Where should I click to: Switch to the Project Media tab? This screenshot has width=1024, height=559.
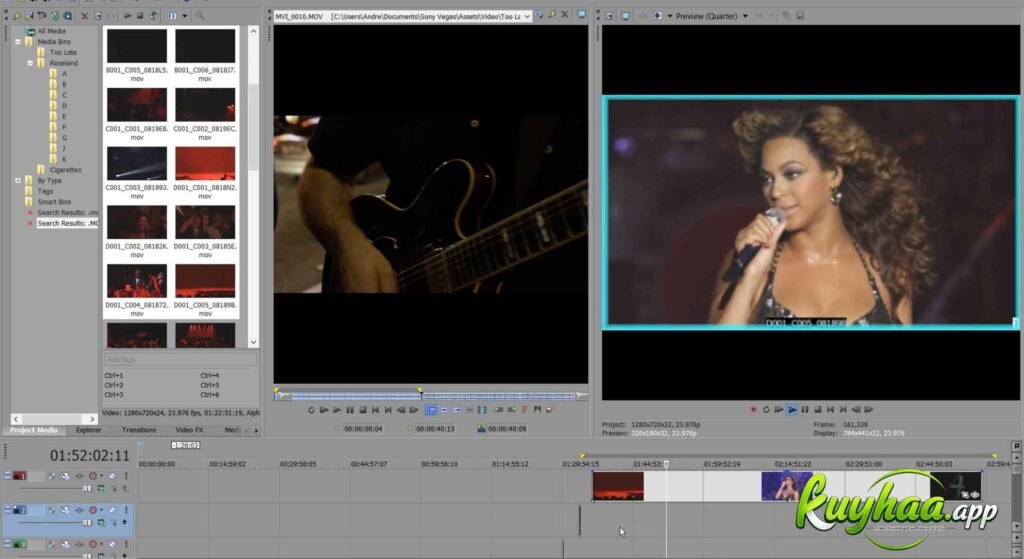(33, 430)
